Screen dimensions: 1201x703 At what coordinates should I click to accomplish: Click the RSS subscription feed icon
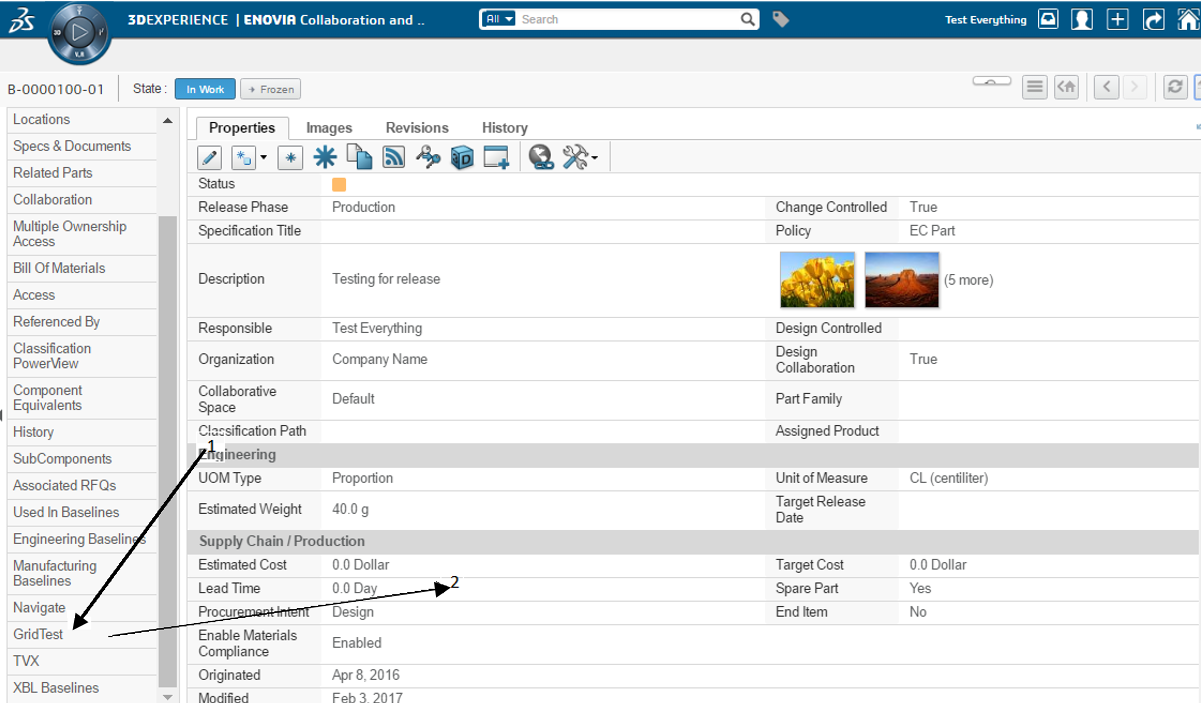click(394, 157)
